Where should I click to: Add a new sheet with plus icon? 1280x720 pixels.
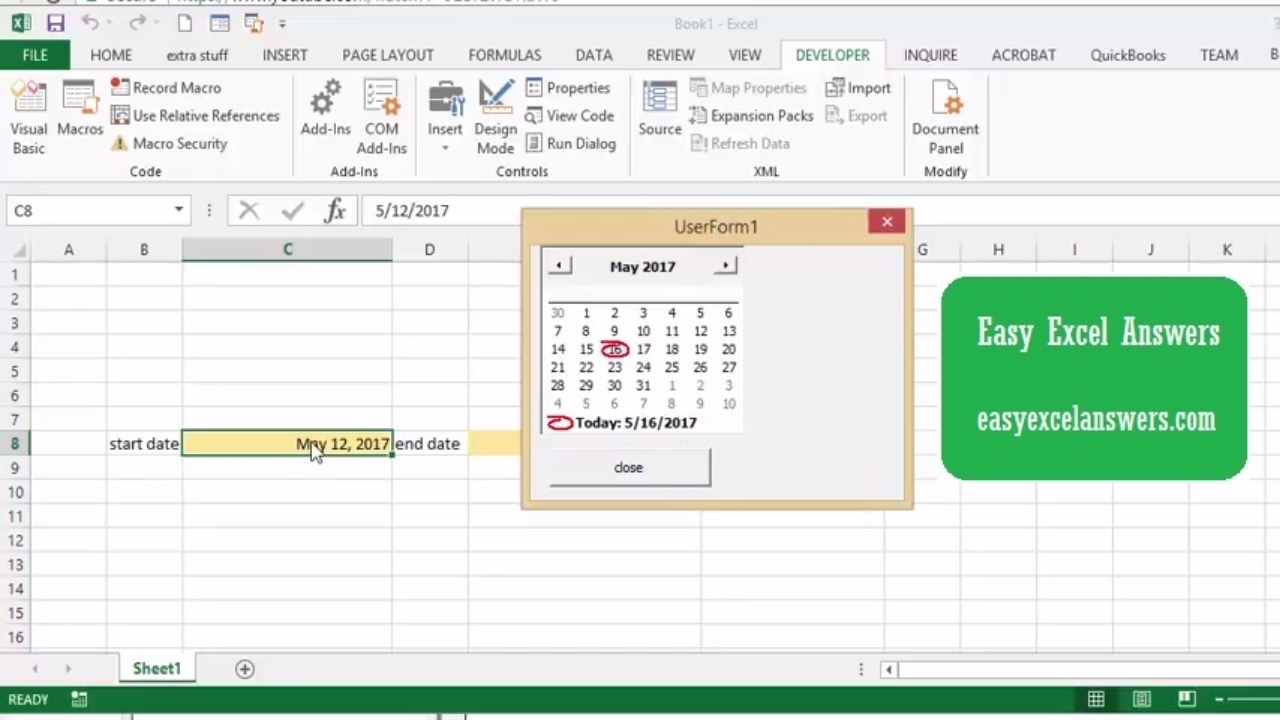245,669
